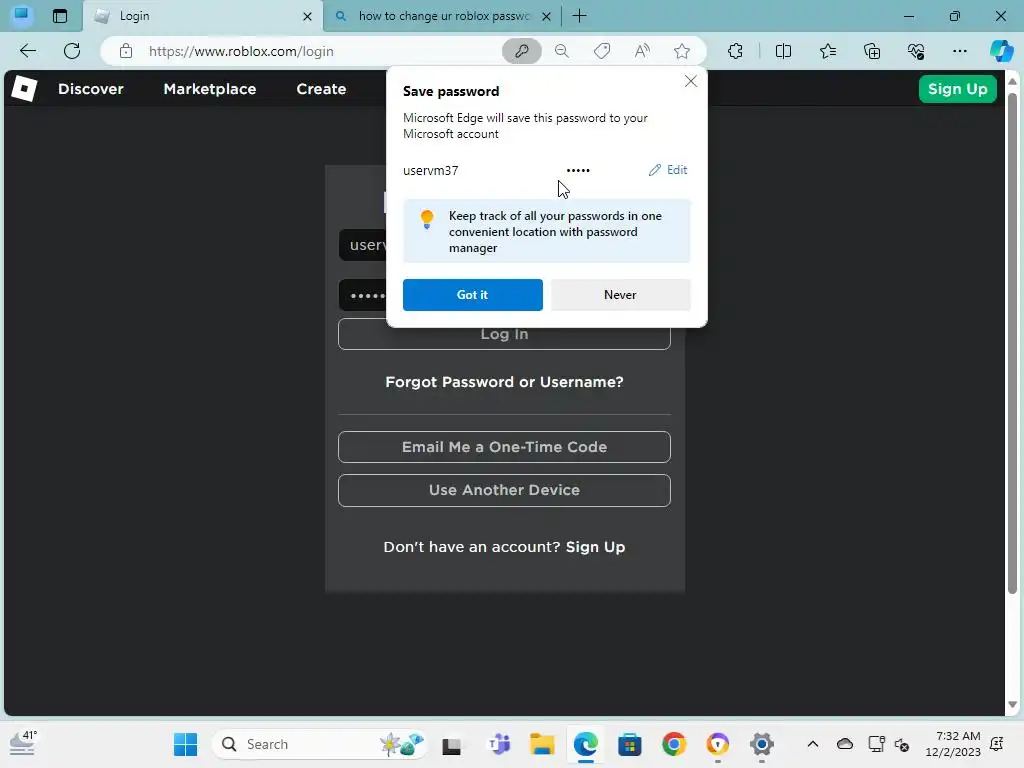Click the address bar URL

[x=241, y=51]
